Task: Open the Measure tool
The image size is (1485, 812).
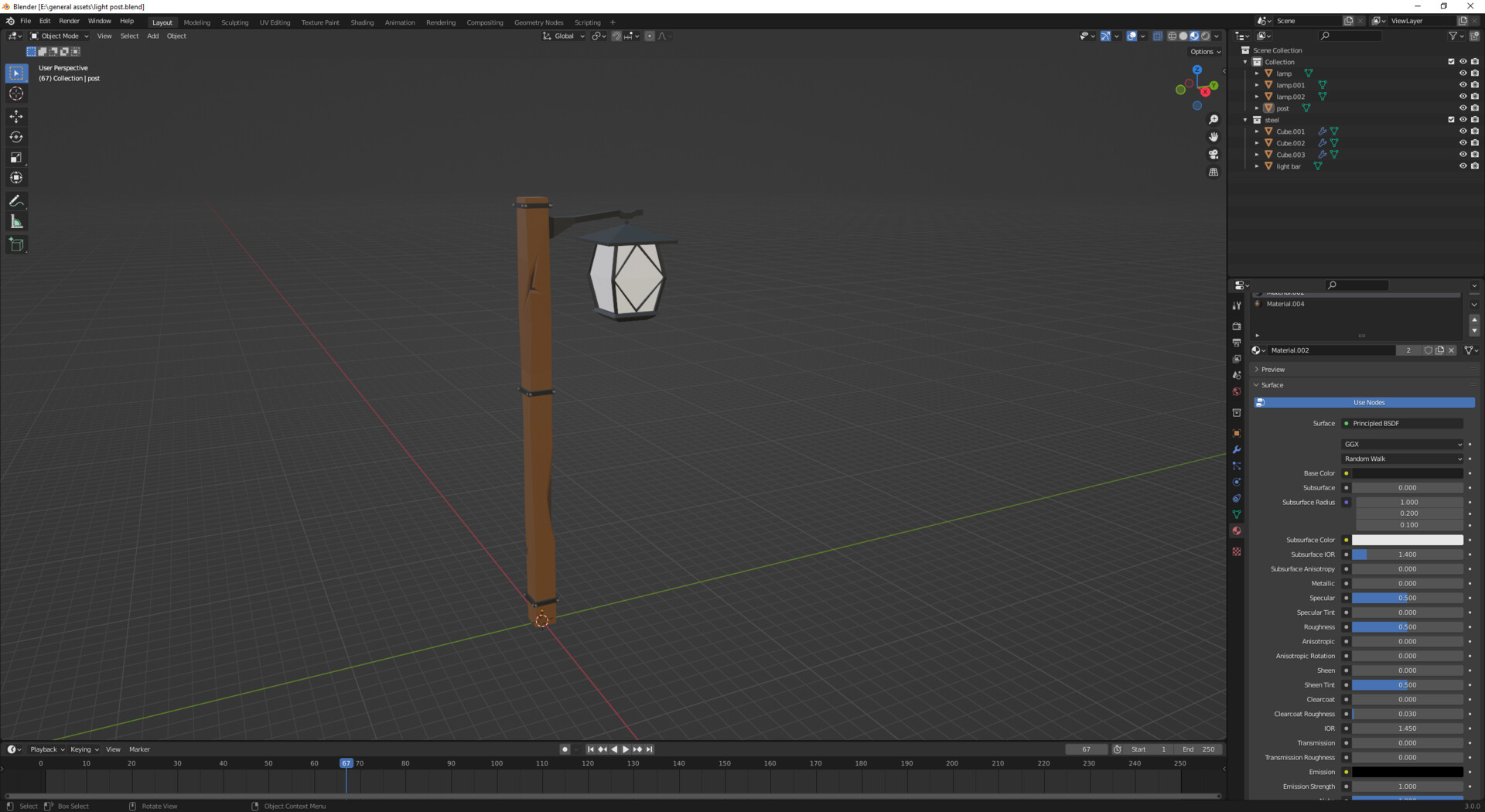Action: pyautogui.click(x=16, y=222)
